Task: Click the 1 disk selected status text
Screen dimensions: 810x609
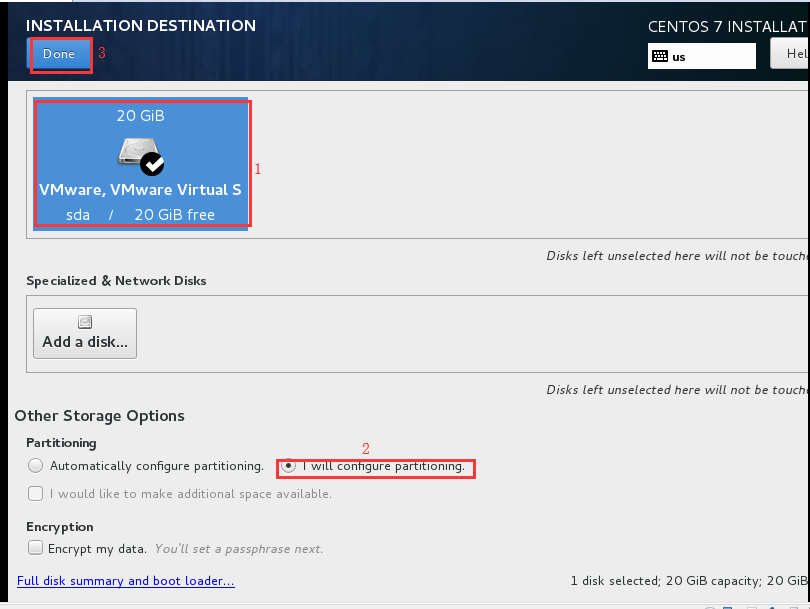Action: point(690,581)
